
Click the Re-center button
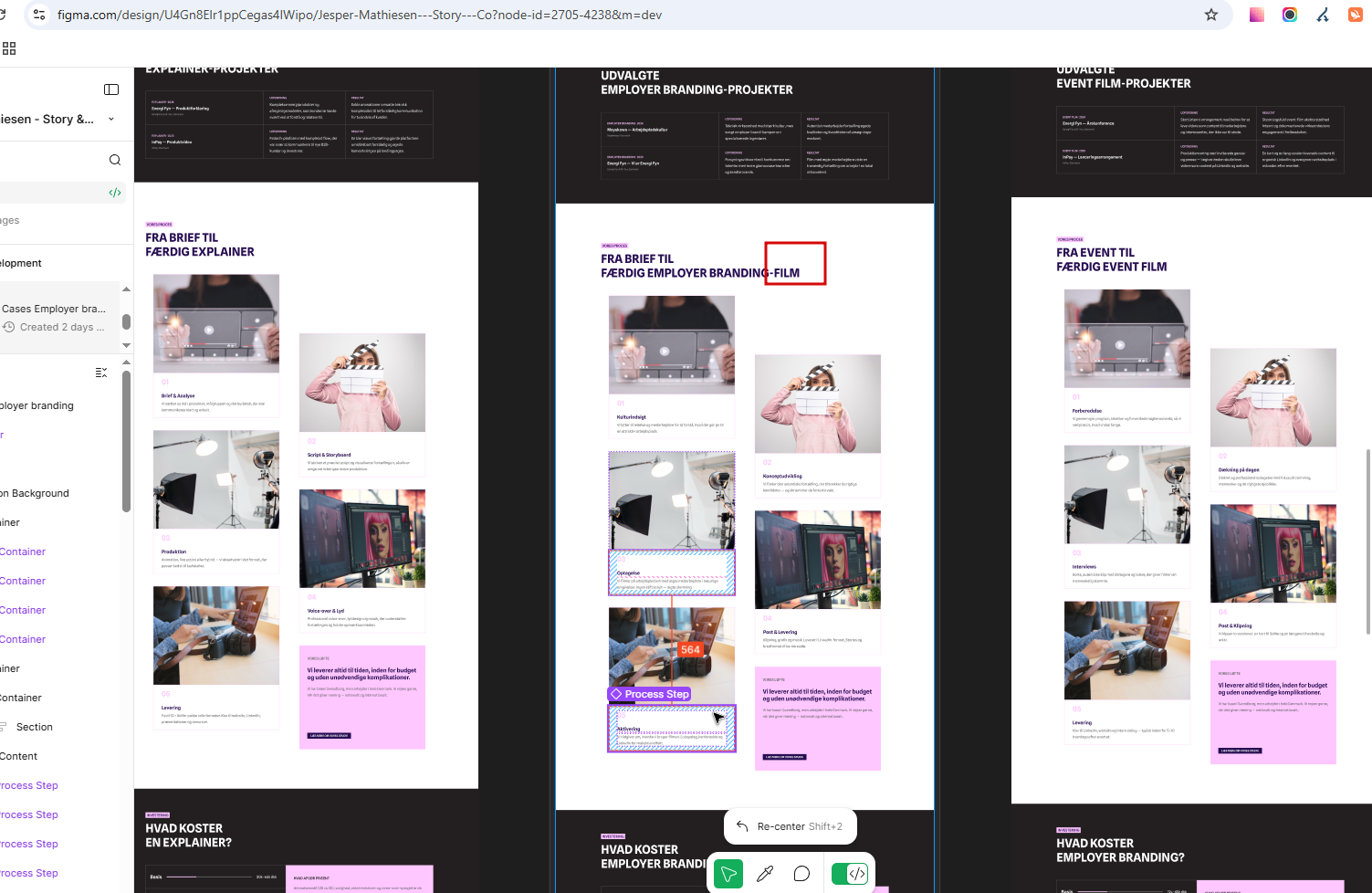[791, 826]
